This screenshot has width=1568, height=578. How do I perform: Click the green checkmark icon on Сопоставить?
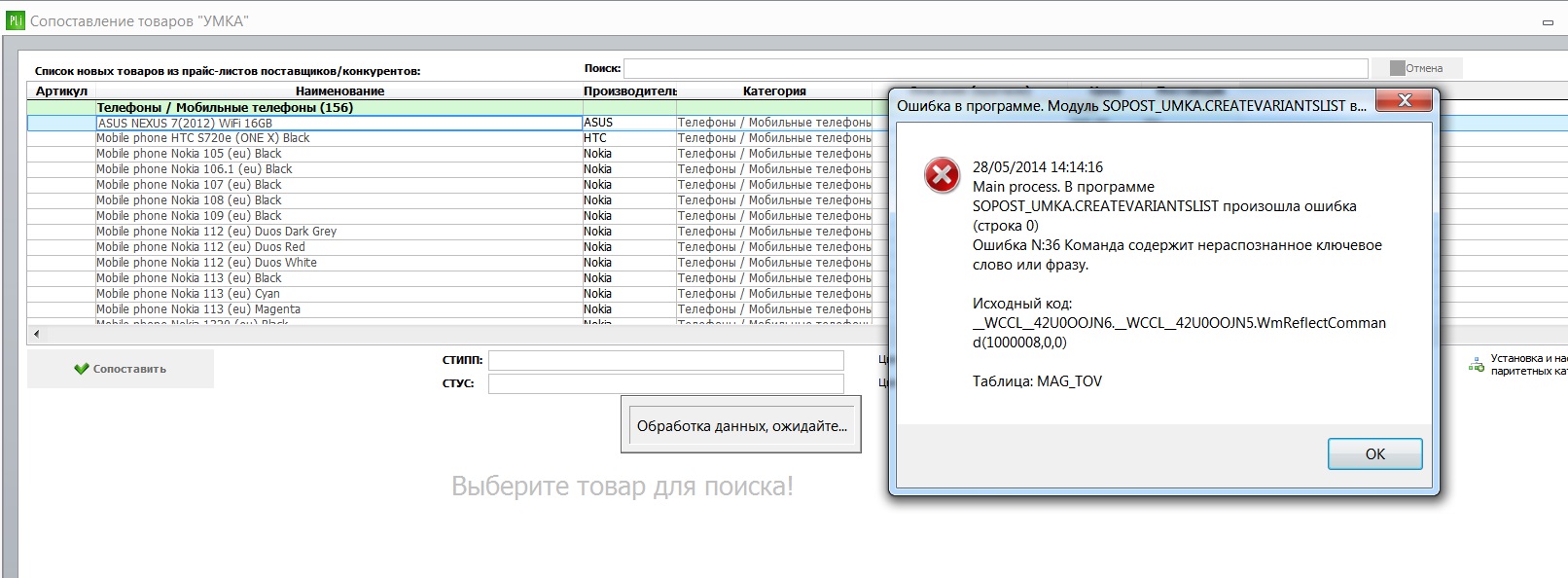(x=82, y=369)
